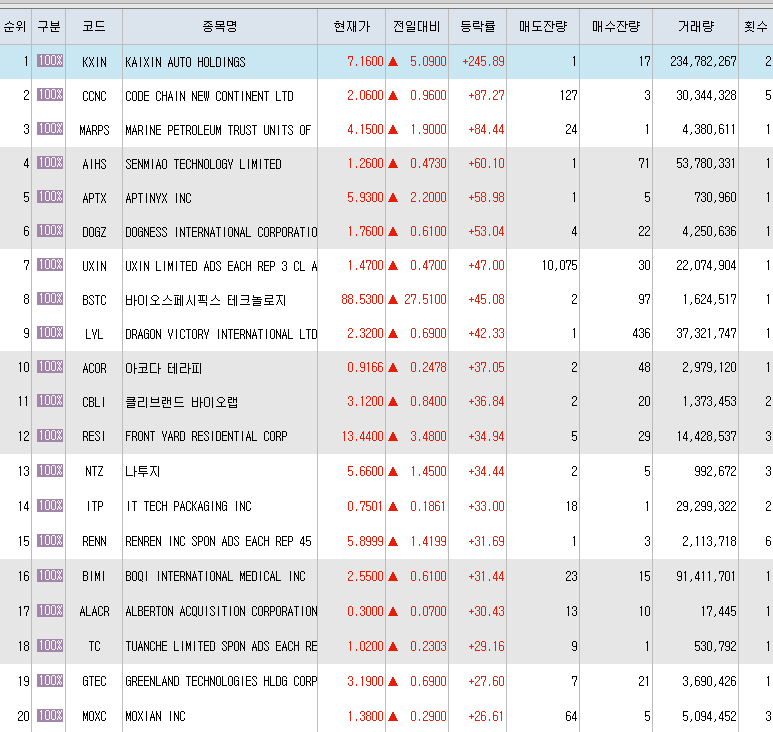Click volume 91,411,701
The height and width of the screenshot is (732, 773).
706,576
